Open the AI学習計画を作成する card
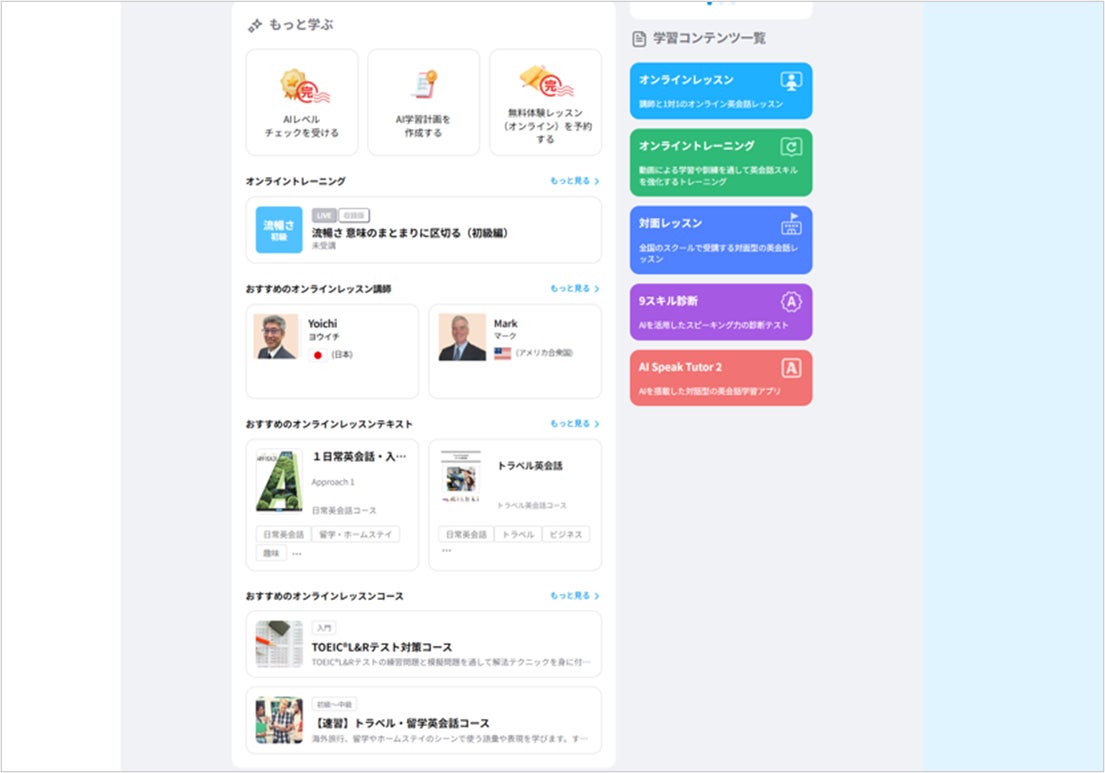This screenshot has width=1105, height=773. [x=424, y=102]
